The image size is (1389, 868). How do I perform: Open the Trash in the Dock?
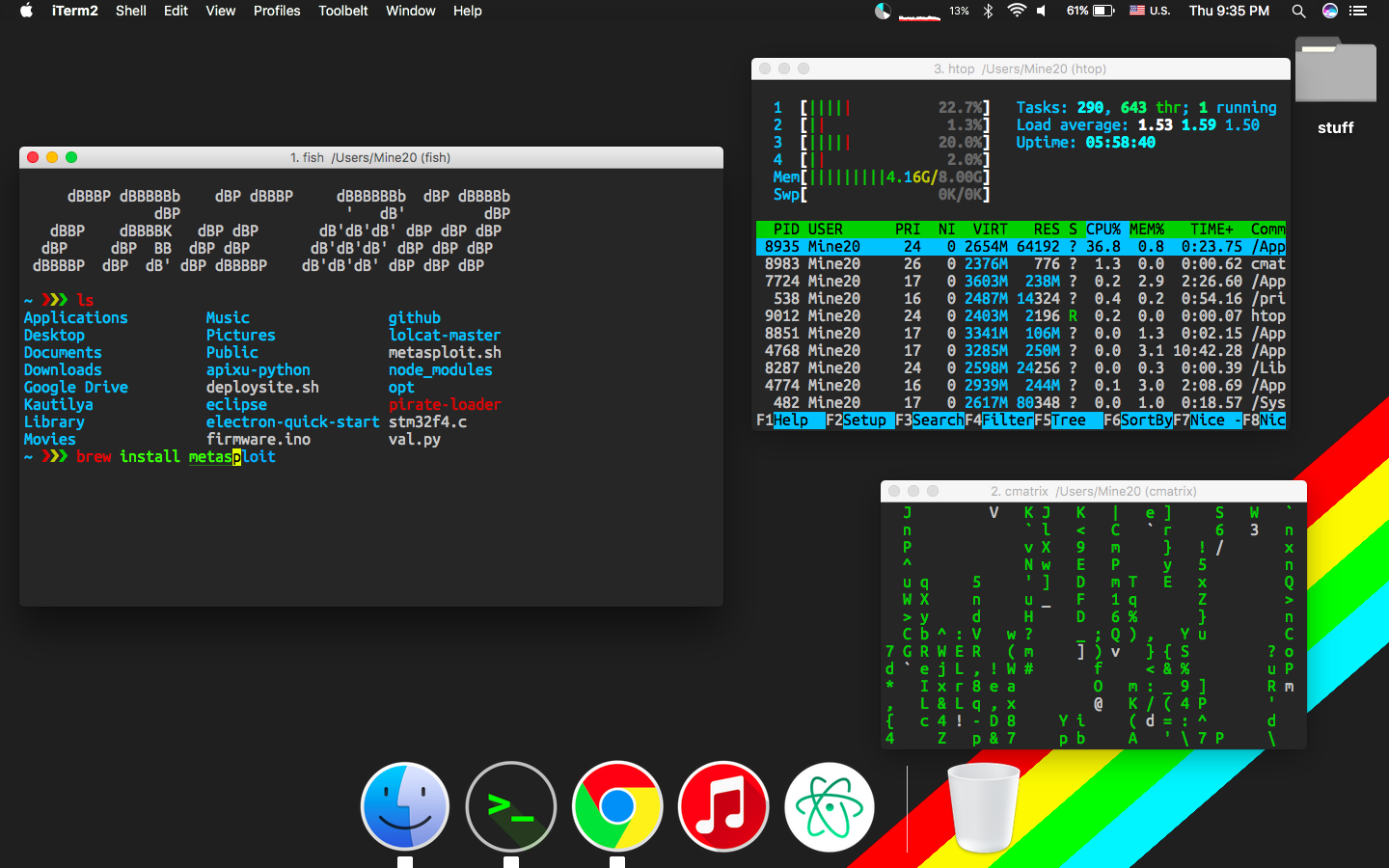coord(984,806)
